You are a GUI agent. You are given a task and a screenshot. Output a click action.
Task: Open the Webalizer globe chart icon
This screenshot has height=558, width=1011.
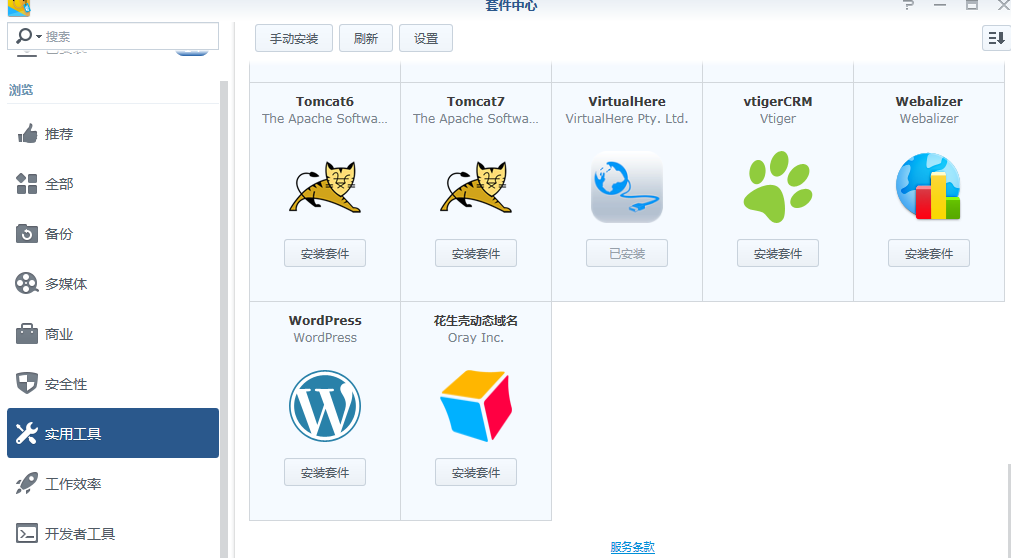coord(928,187)
